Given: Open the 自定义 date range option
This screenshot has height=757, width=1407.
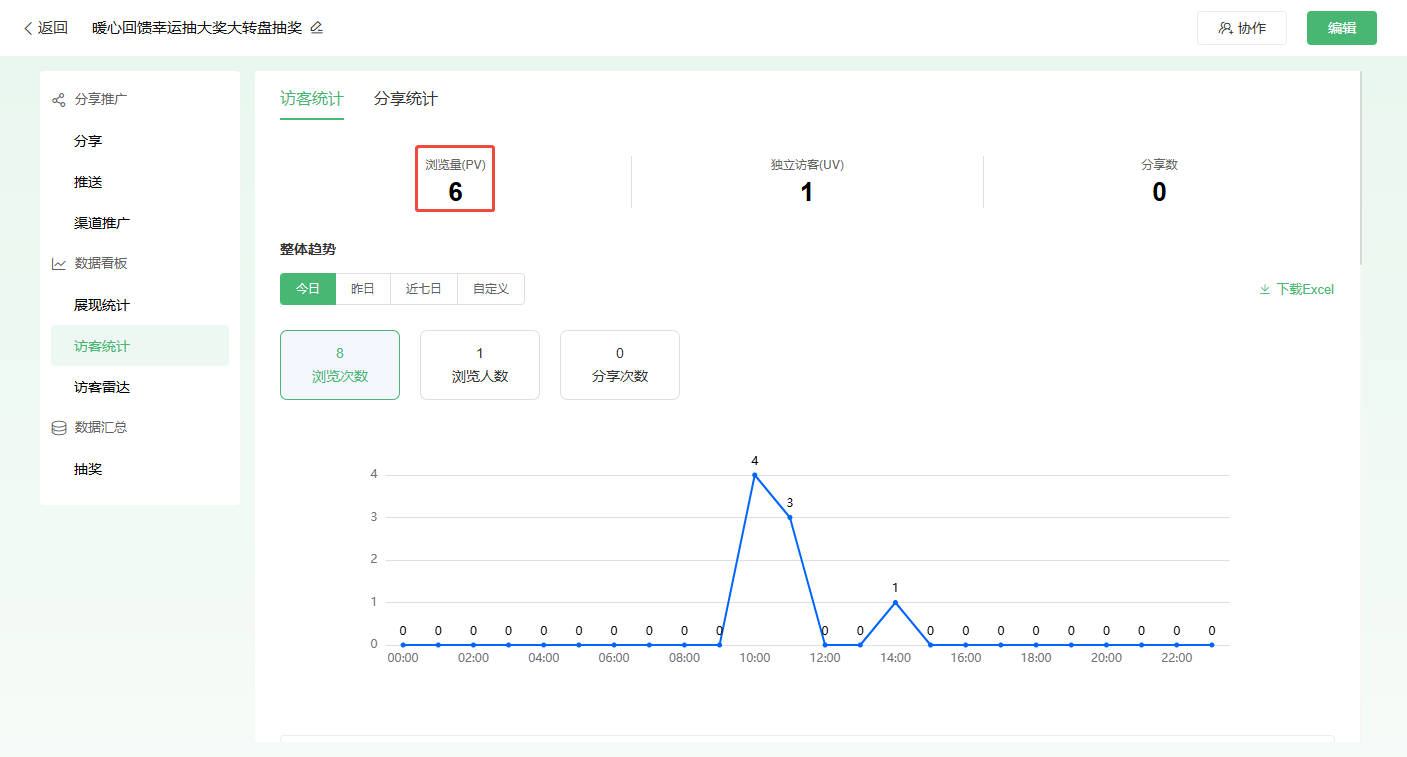Looking at the screenshot, I should click(x=491, y=289).
